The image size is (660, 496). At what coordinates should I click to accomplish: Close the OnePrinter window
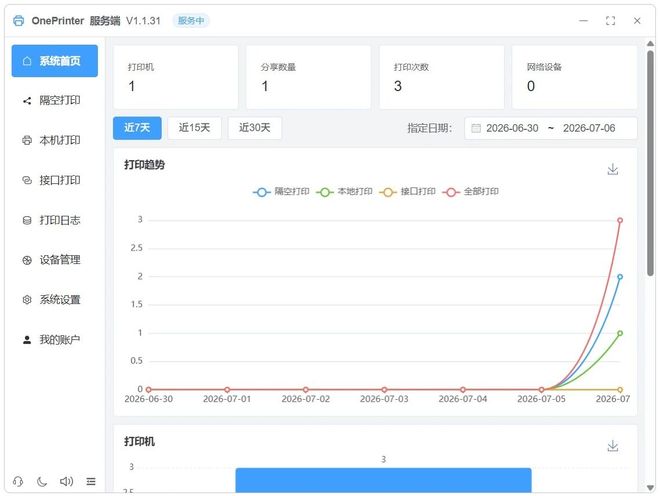(637, 21)
